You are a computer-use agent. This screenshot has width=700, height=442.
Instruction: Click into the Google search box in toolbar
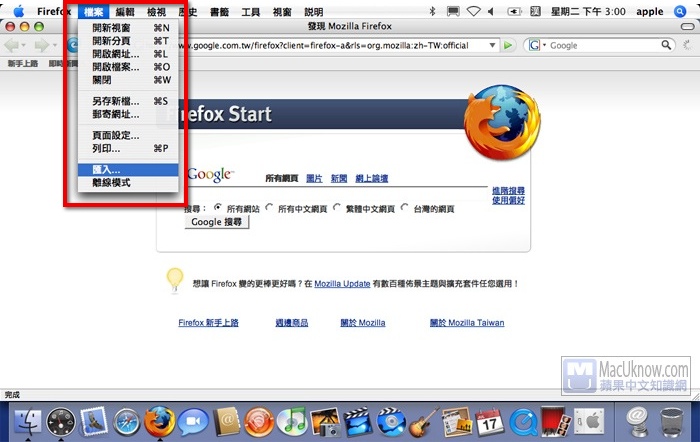click(x=604, y=45)
